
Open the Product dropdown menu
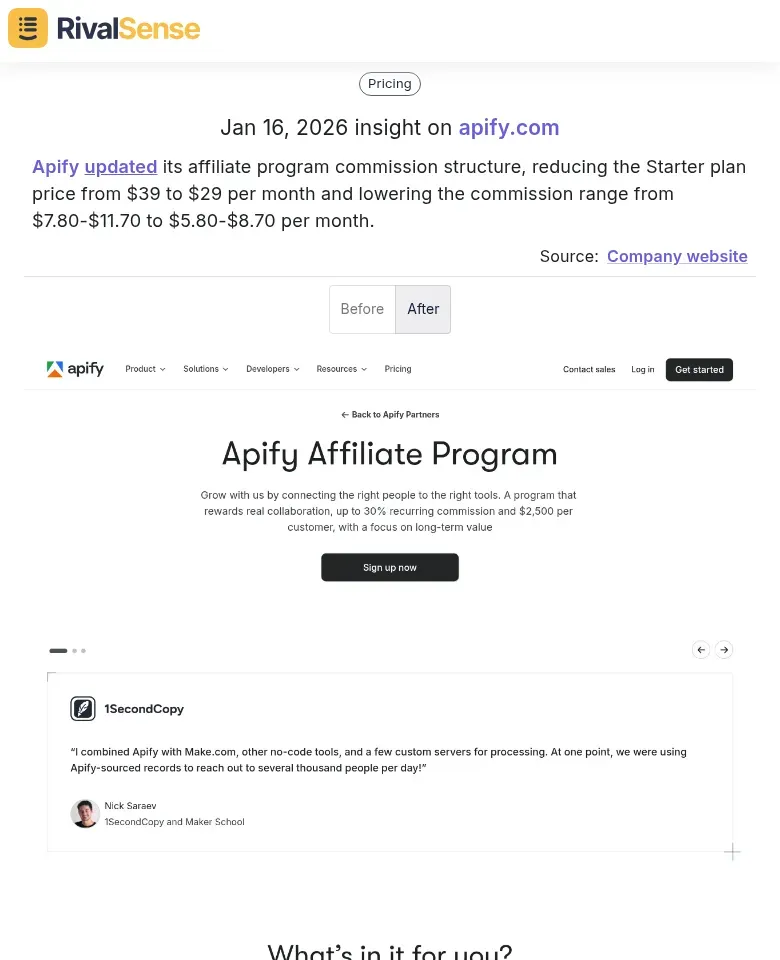point(145,369)
